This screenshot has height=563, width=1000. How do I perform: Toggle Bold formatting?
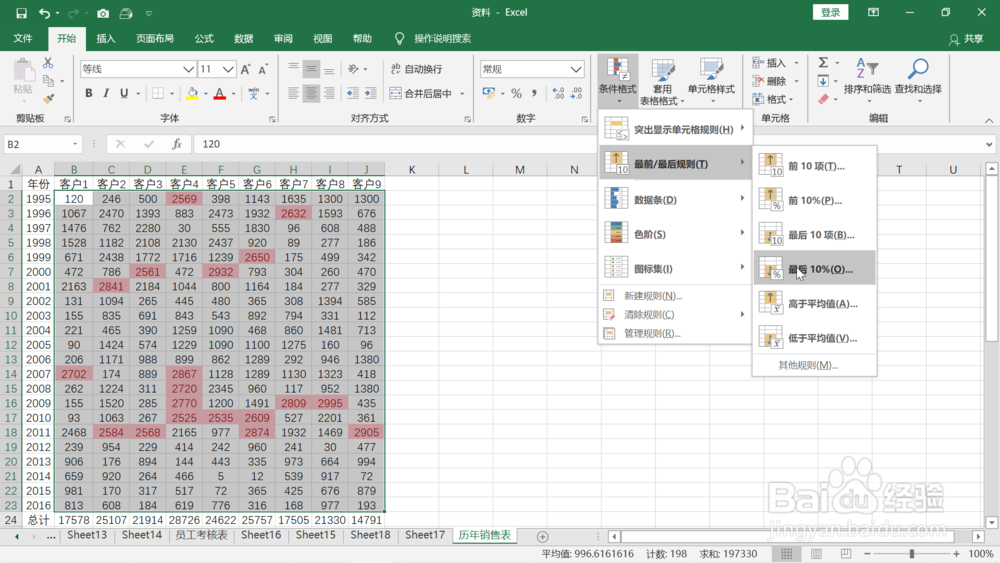(89, 94)
